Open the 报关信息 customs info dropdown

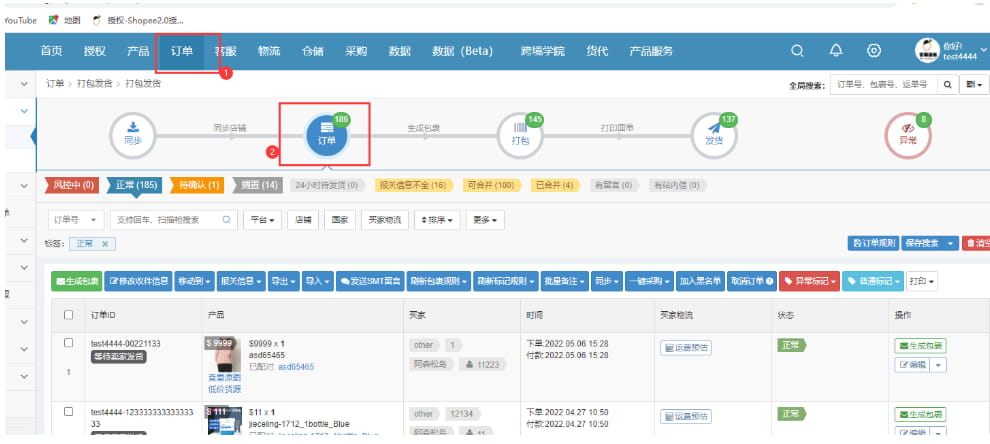click(x=241, y=282)
